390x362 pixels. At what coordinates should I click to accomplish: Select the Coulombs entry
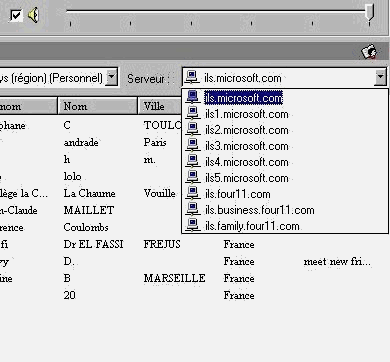coord(86,227)
